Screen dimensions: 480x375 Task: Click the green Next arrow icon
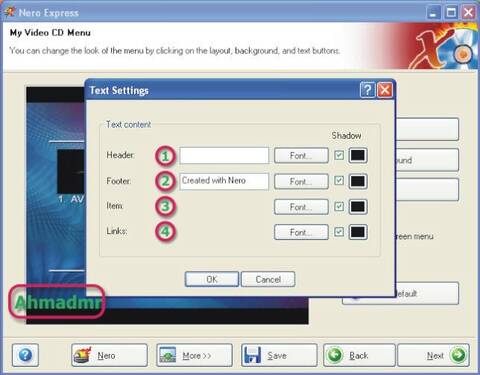458,355
